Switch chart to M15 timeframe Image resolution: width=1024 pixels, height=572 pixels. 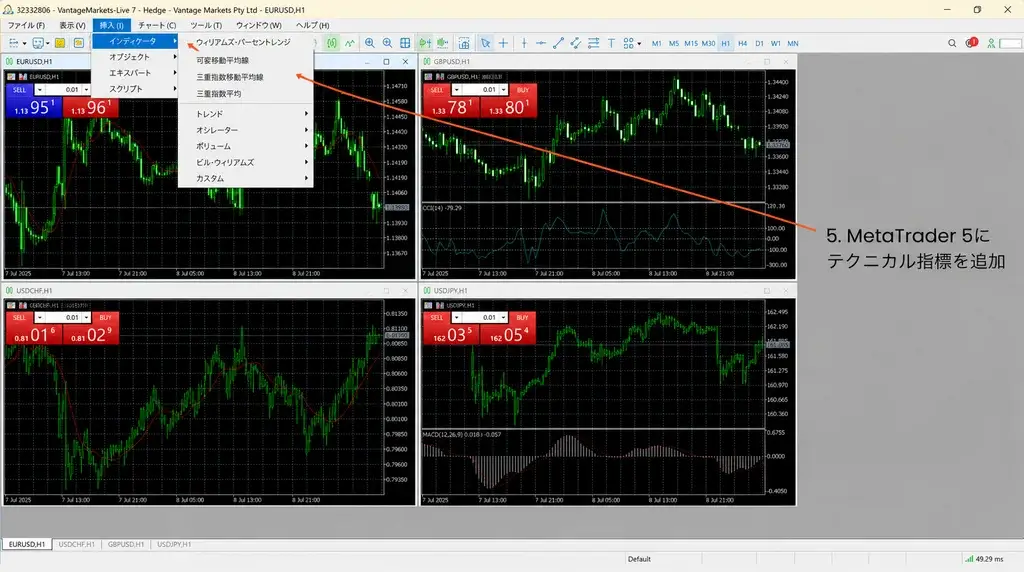(x=691, y=43)
